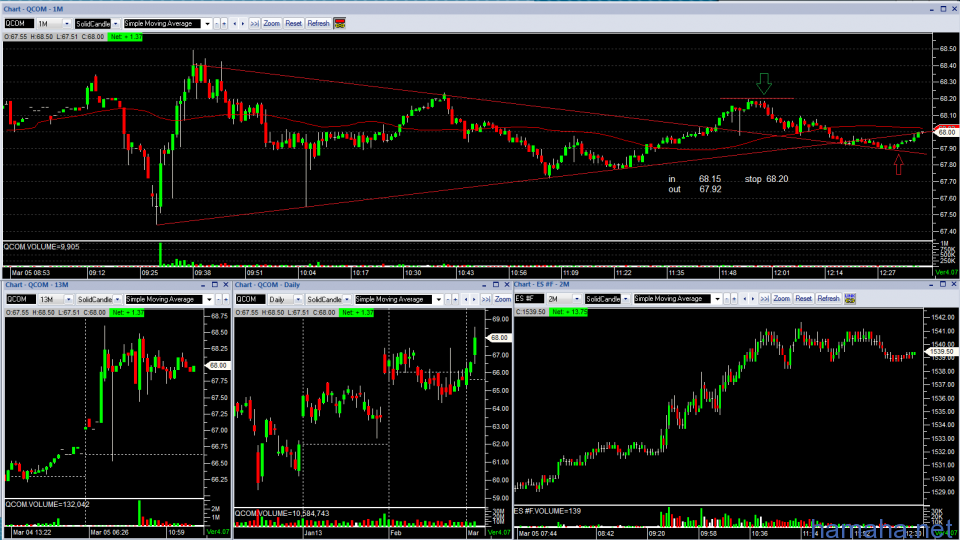
Task: Click Reset button in ES #F toolbar
Action: coord(803,299)
